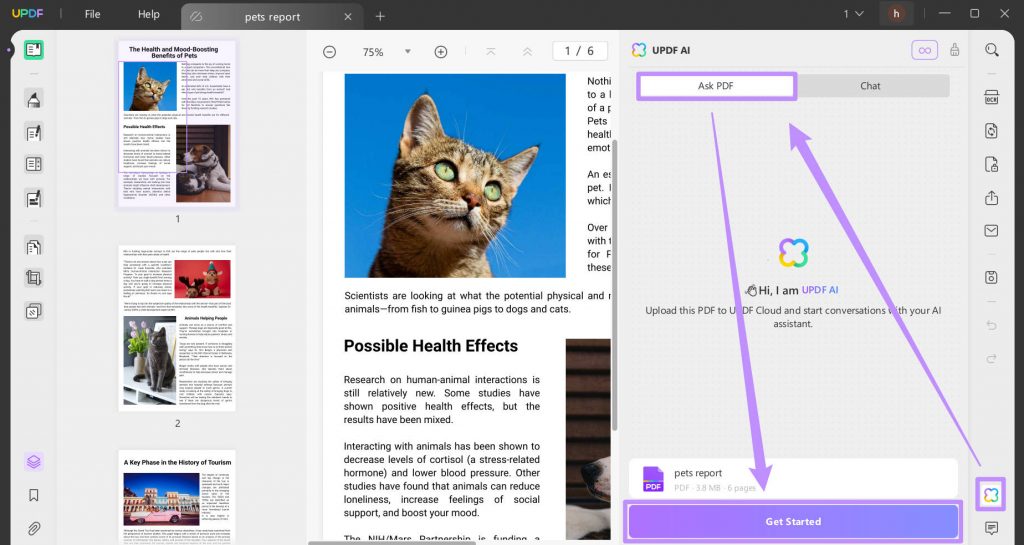Open the Crop pages tool
This screenshot has height=545, width=1024.
coord(34,278)
